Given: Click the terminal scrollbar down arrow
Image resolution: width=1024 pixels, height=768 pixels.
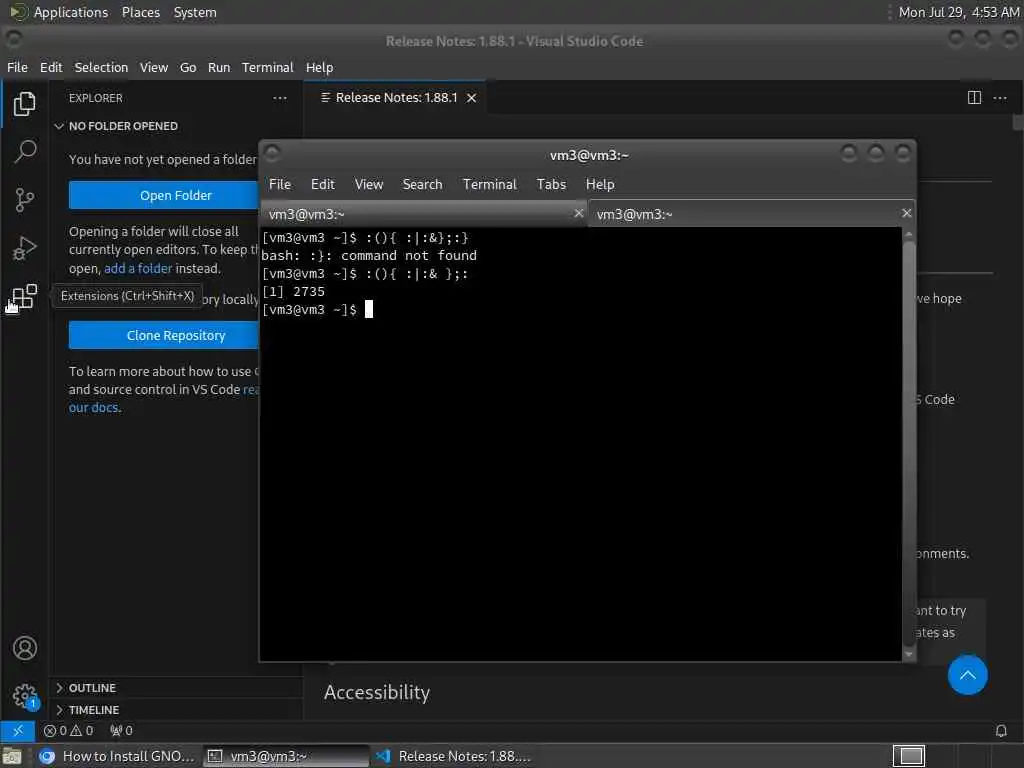Looking at the screenshot, I should 908,654.
